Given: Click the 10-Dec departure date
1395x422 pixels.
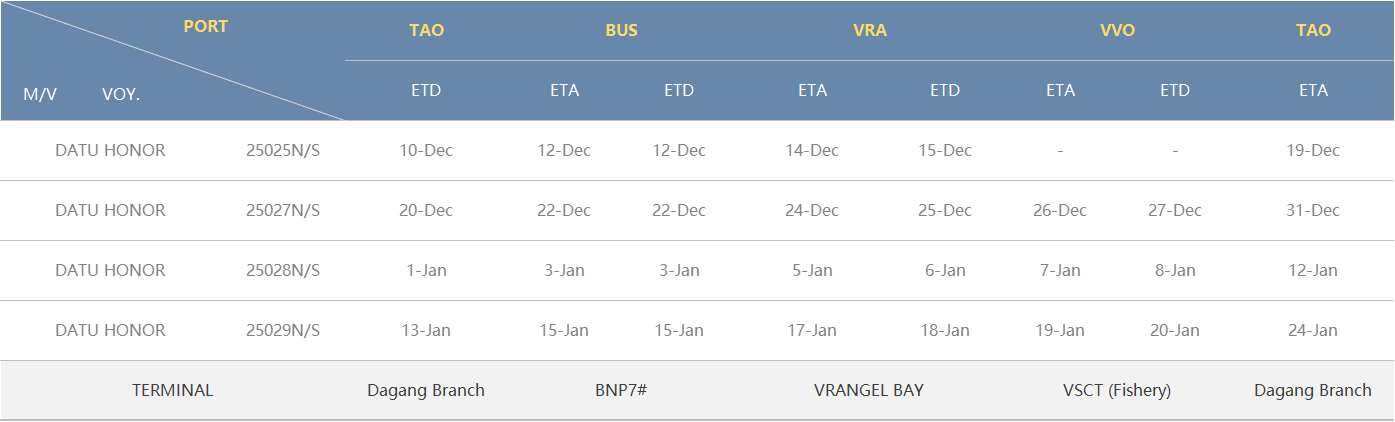Looking at the screenshot, I should tap(426, 150).
